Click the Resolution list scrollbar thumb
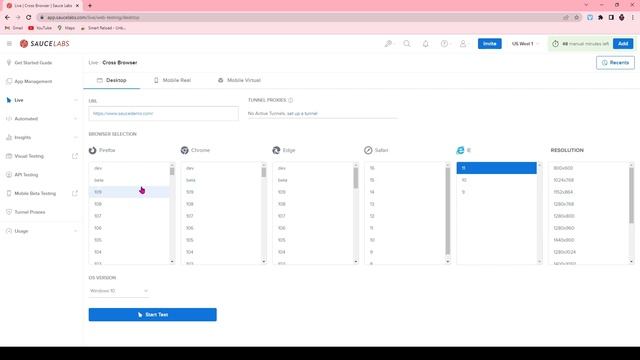 [631, 196]
